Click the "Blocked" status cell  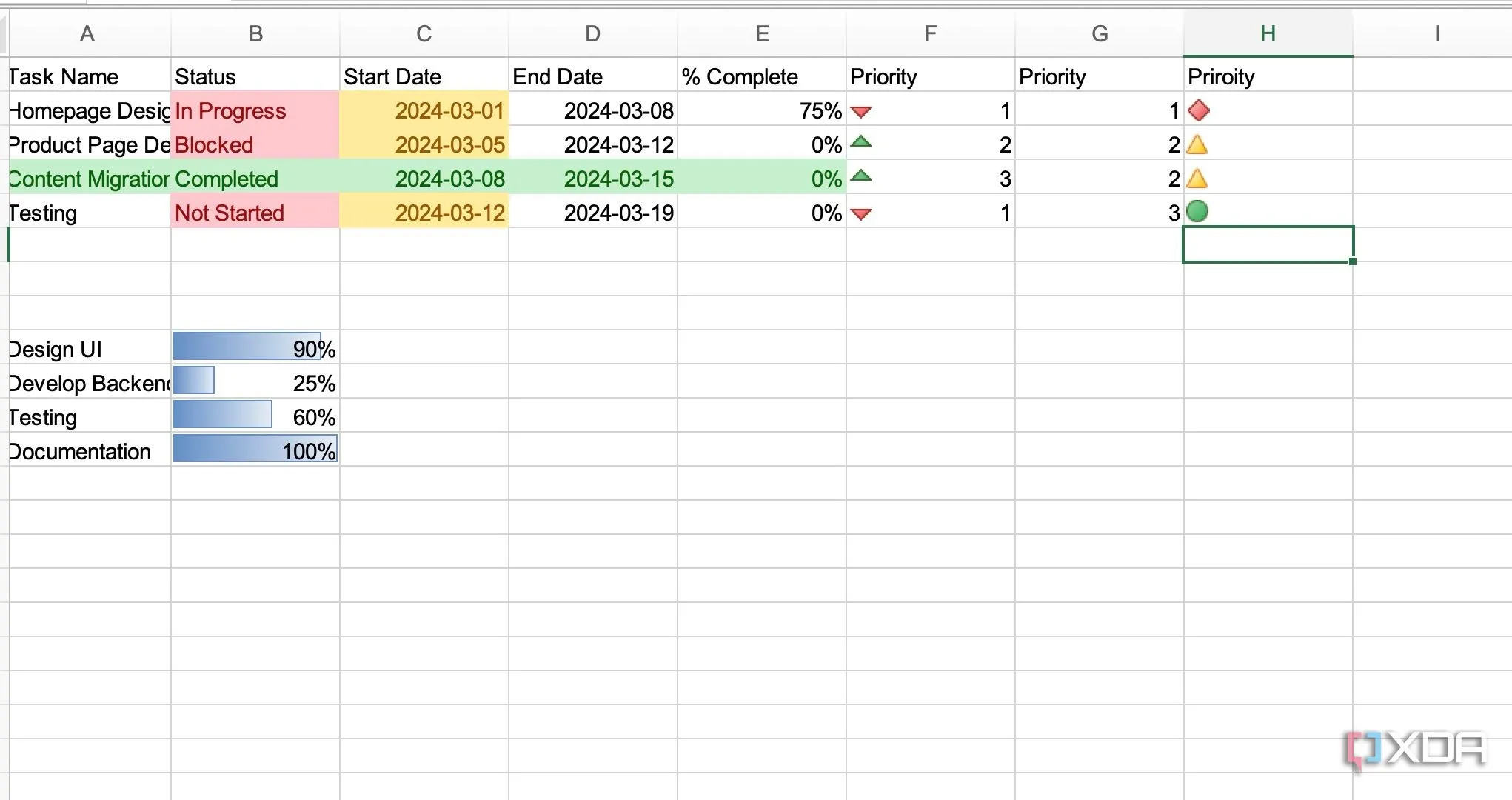pos(255,144)
